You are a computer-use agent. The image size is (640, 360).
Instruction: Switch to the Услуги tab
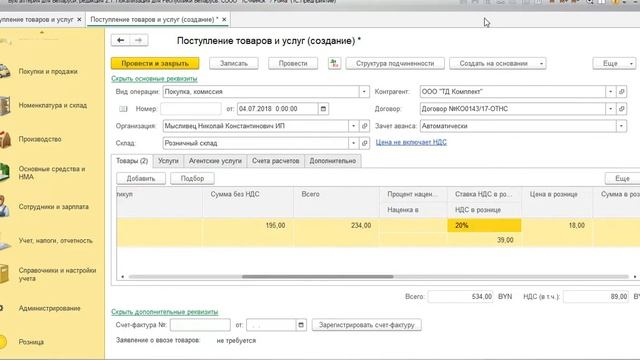tap(168, 161)
